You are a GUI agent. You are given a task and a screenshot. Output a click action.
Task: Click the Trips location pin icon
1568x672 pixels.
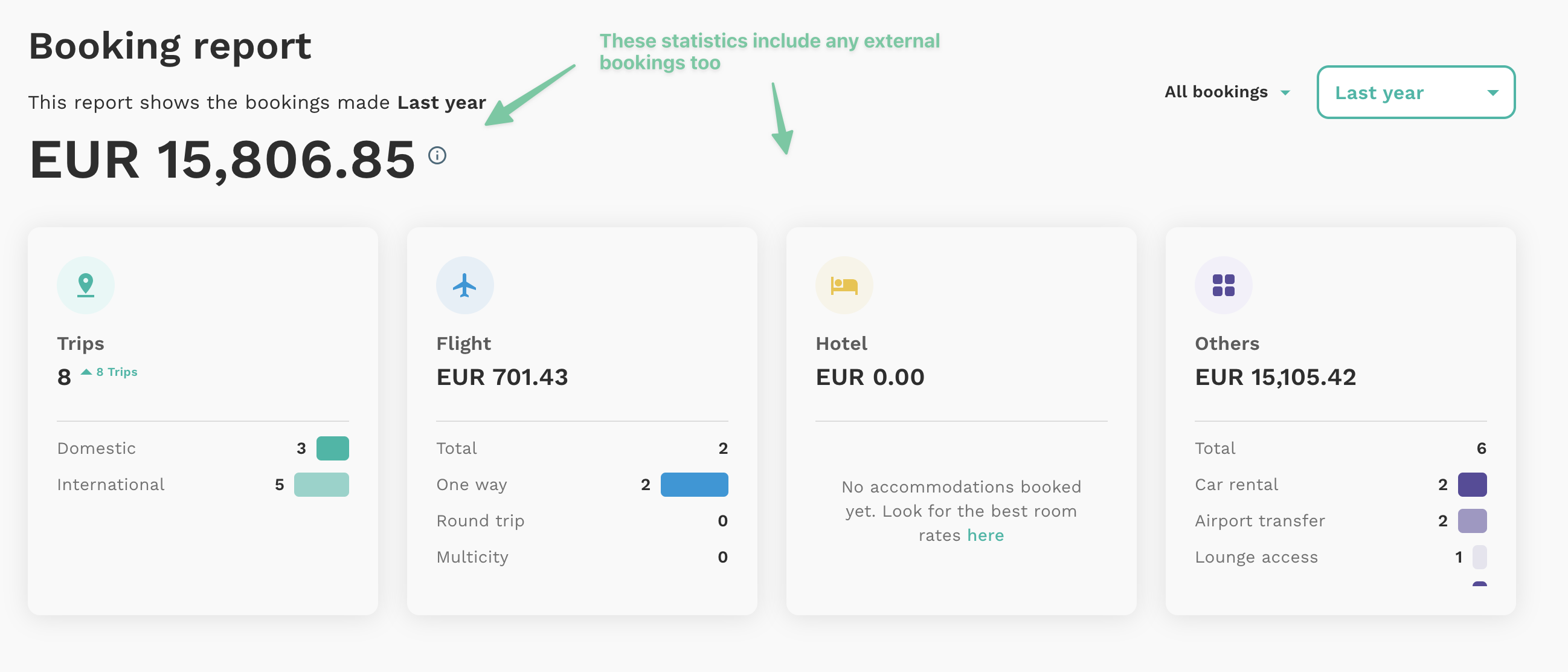pyautogui.click(x=86, y=285)
